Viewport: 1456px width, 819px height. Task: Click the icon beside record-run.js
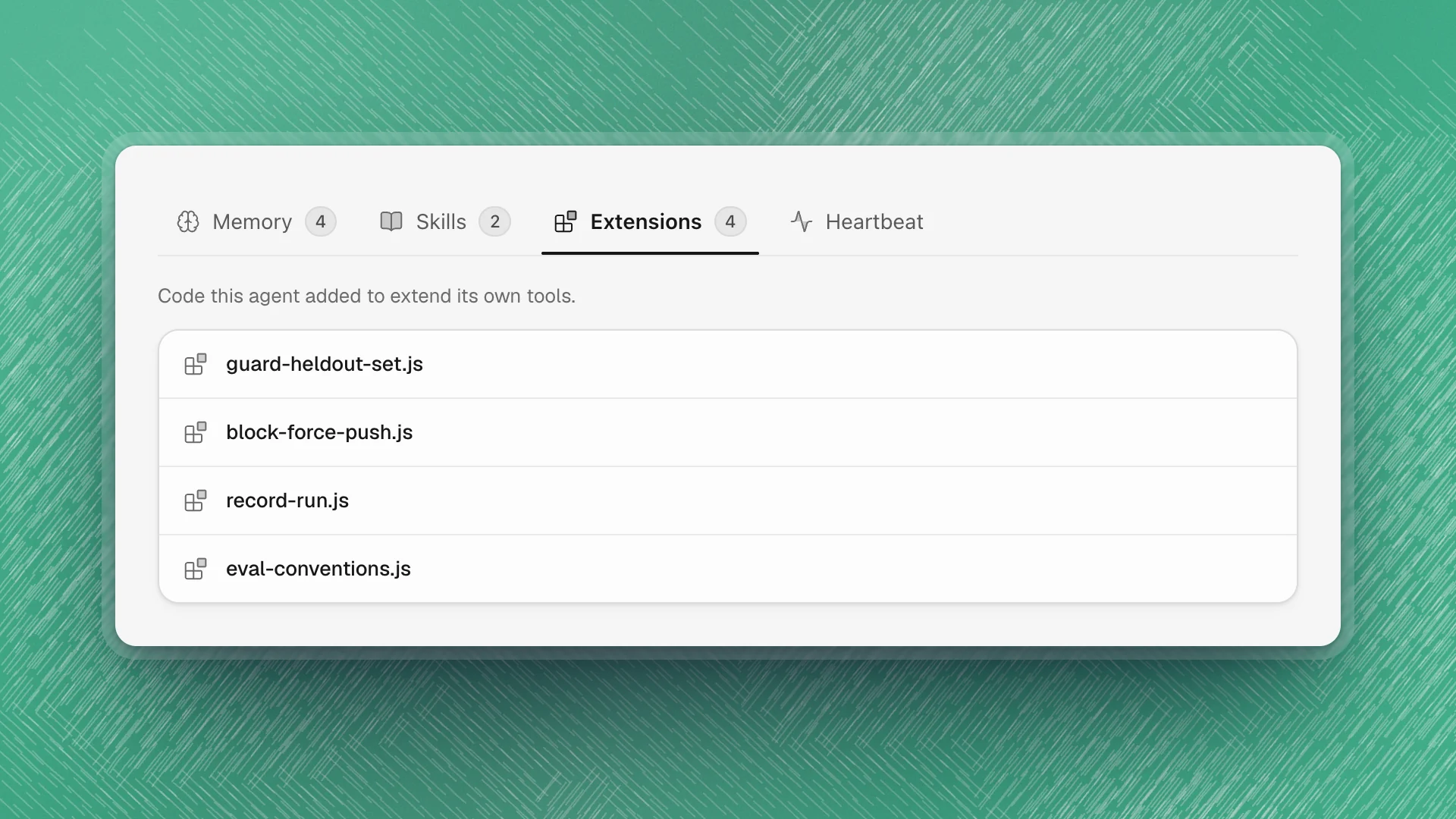[196, 500]
